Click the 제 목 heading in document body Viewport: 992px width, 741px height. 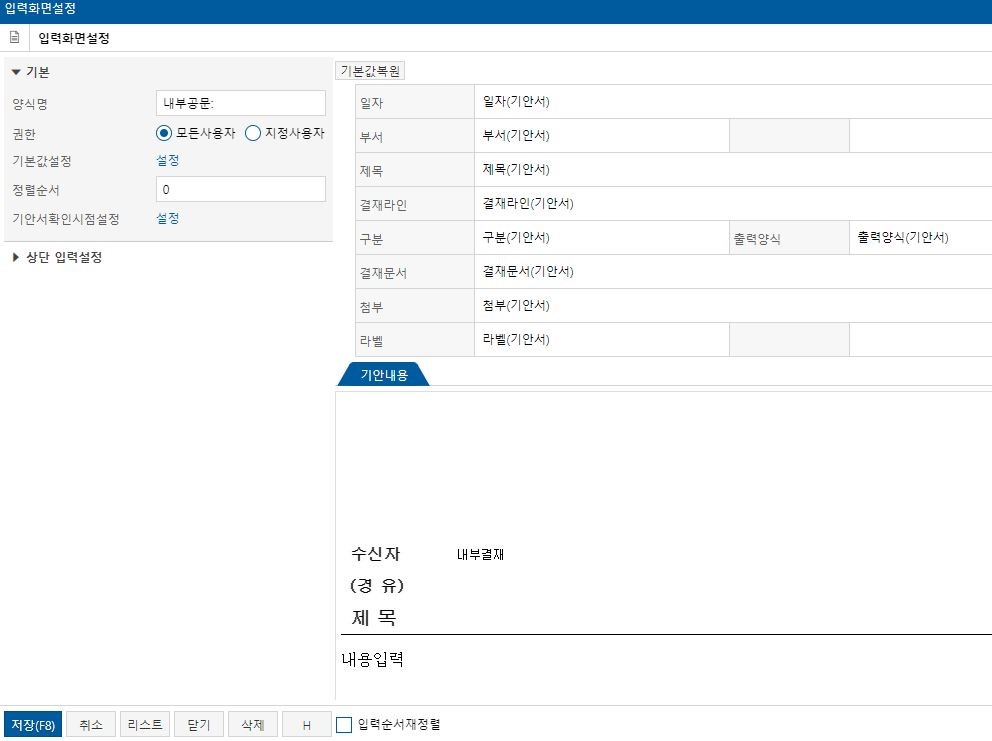pos(374,617)
